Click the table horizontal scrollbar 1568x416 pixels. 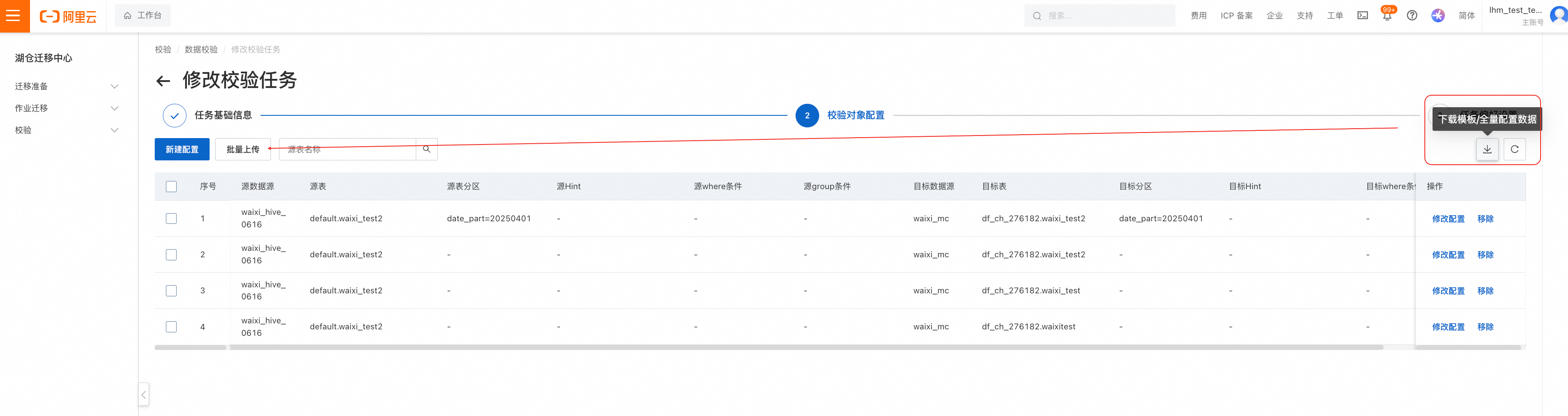(807, 348)
